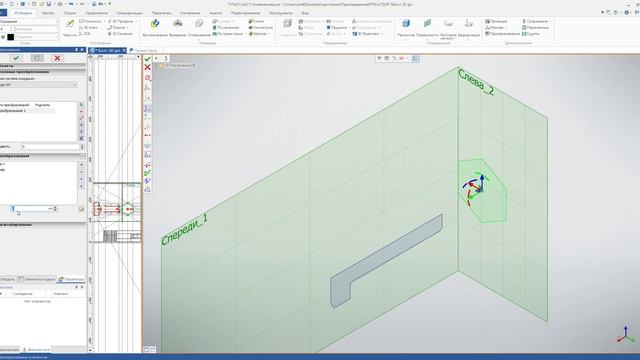
Task: Click the Слева_2 workplane label
Action: pyautogui.click(x=476, y=82)
